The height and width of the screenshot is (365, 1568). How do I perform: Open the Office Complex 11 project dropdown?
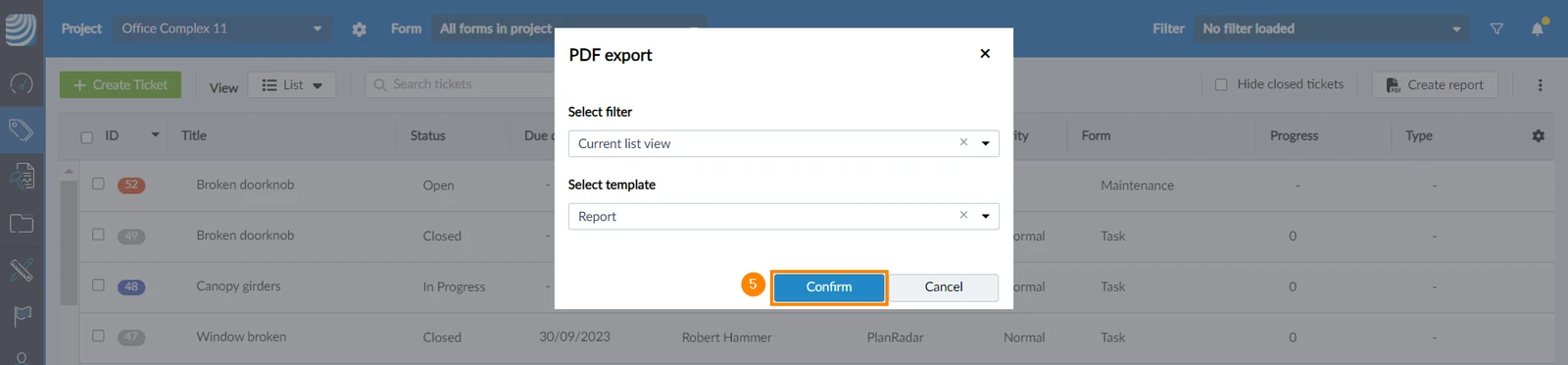[221, 28]
